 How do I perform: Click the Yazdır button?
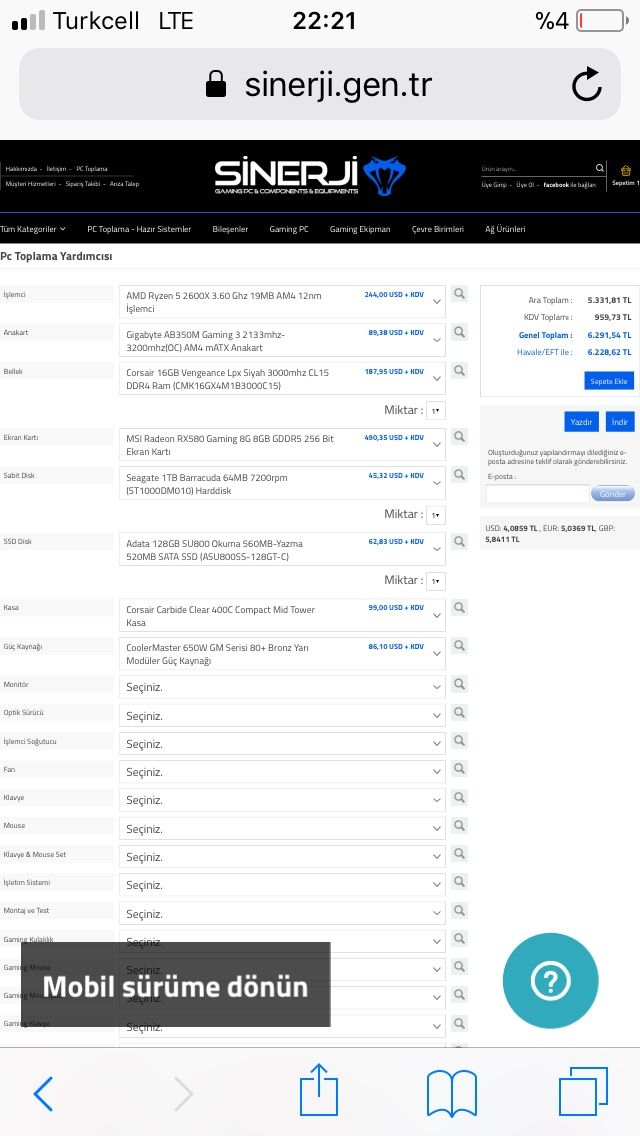tap(581, 422)
